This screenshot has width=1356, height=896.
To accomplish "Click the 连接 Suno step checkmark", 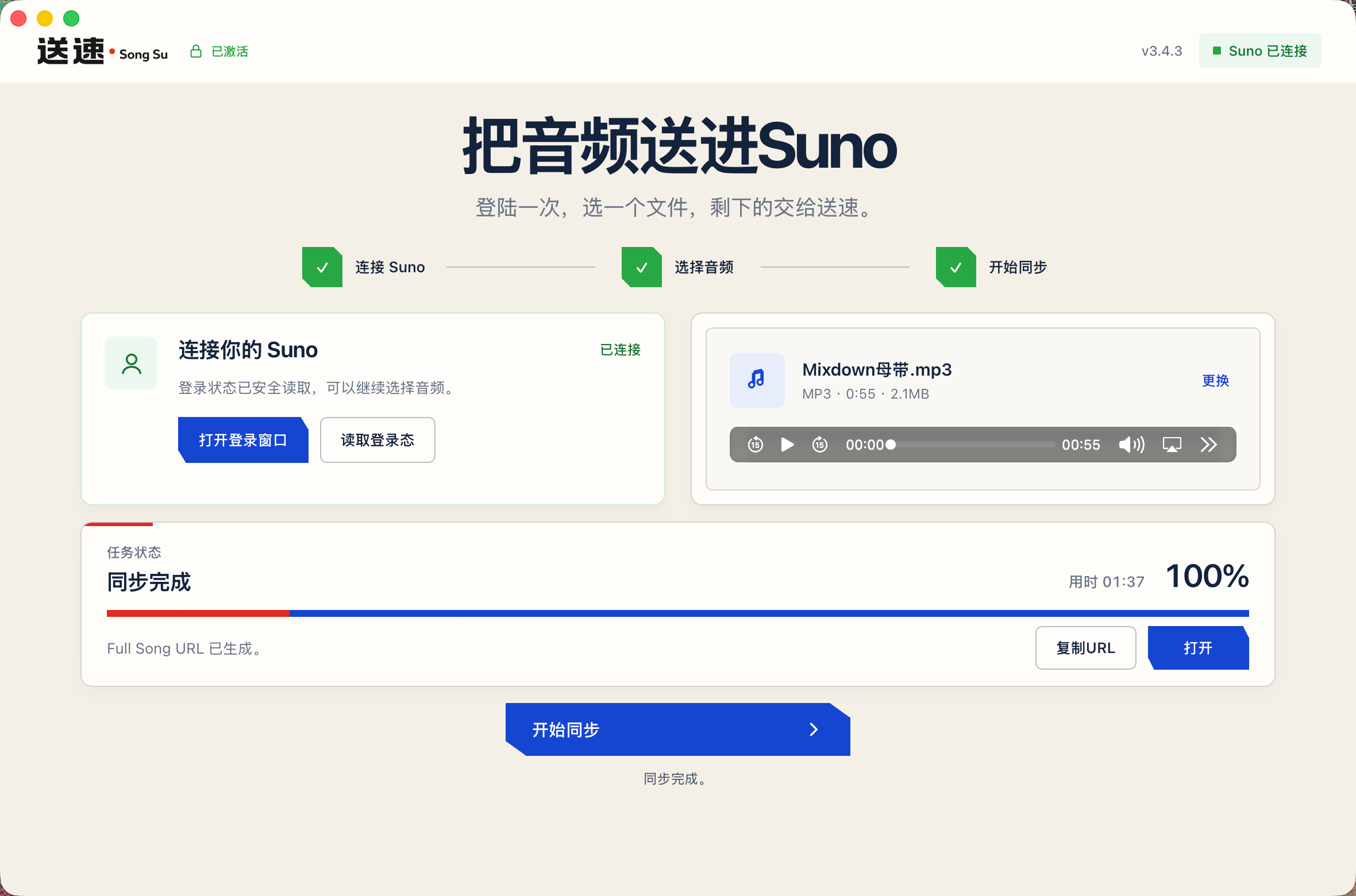I will pyautogui.click(x=322, y=267).
